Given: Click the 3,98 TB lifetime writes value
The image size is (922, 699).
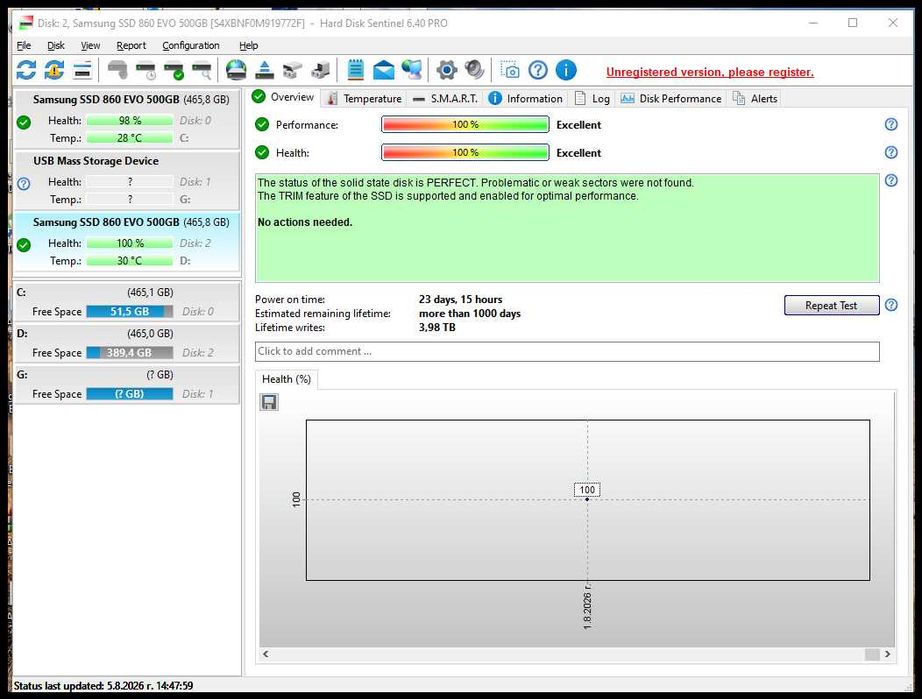Looking at the screenshot, I should click(437, 327).
